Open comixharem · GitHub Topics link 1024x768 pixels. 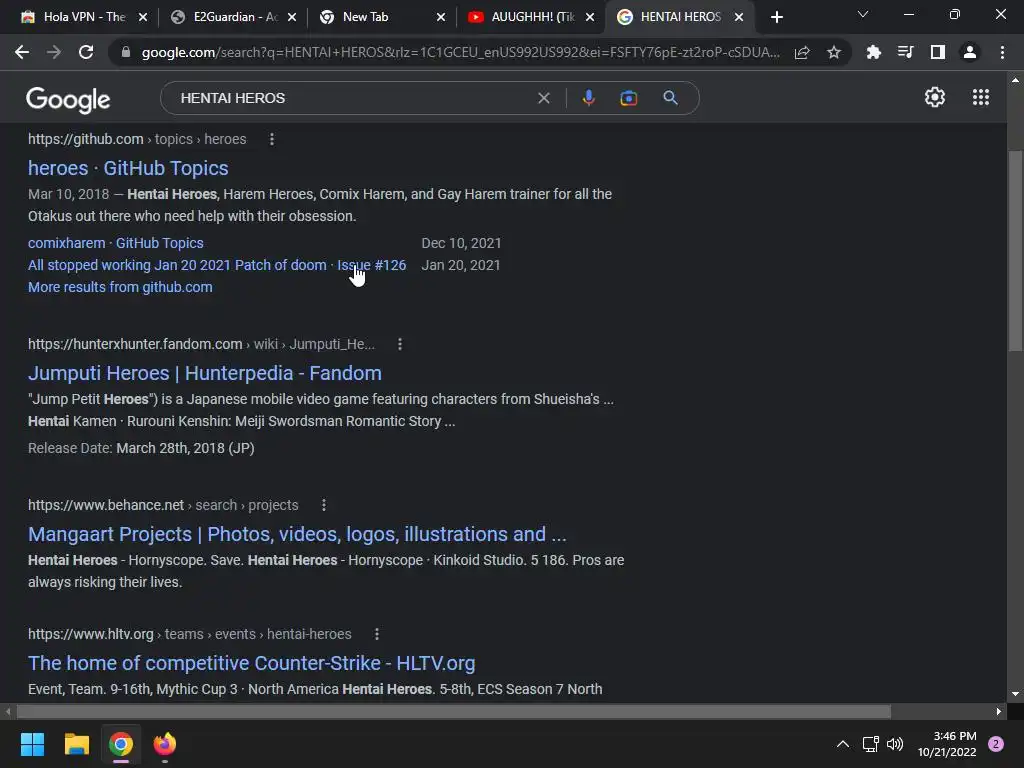point(116,243)
